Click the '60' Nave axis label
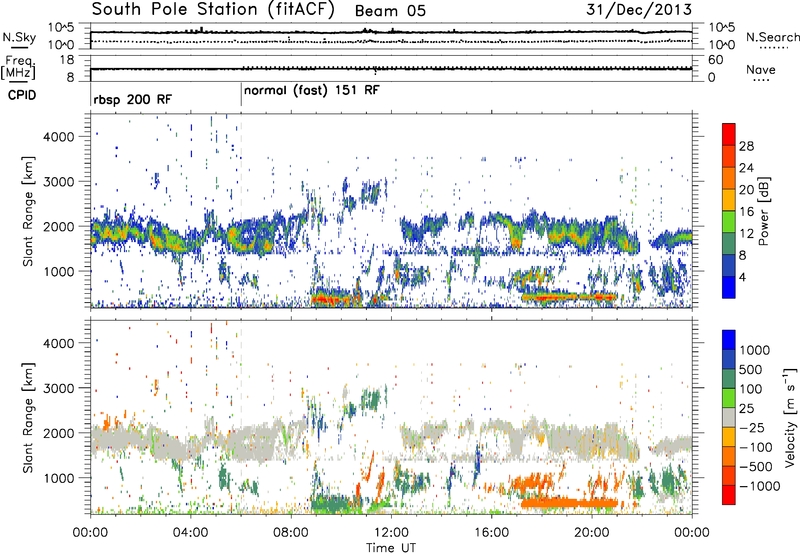The height and width of the screenshot is (554, 800). pos(715,60)
